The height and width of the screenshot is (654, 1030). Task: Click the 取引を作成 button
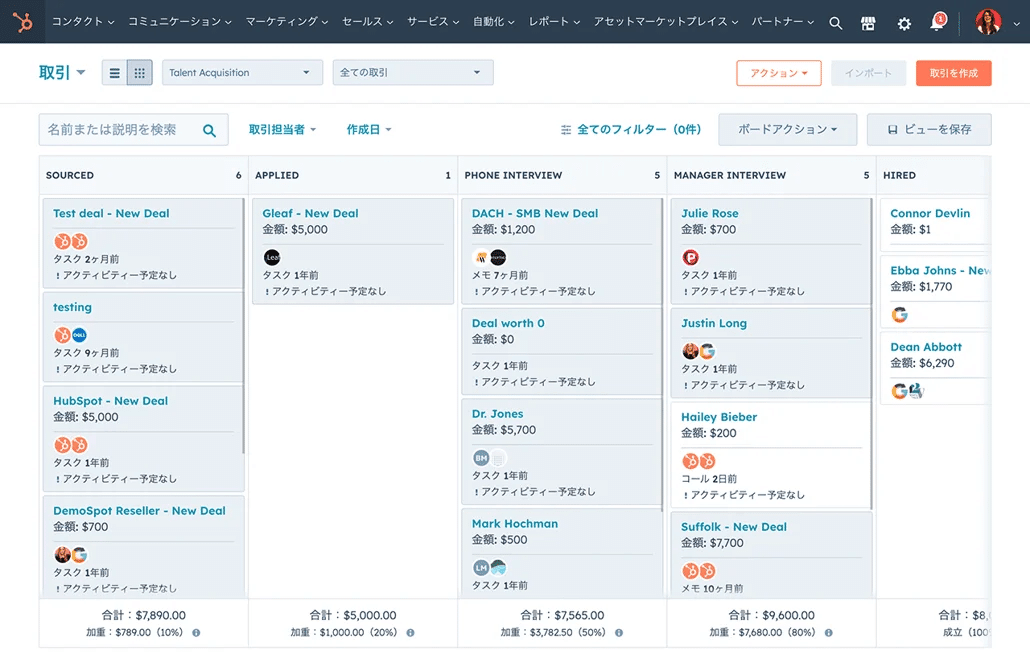[x=953, y=73]
